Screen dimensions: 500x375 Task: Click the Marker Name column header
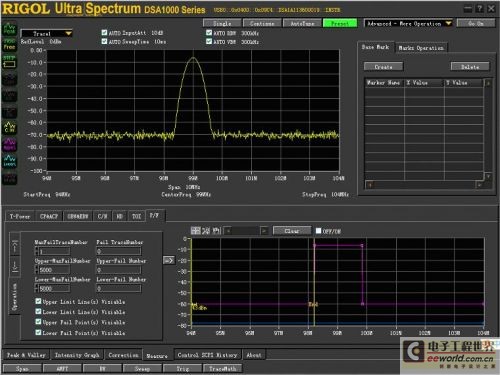(x=384, y=83)
